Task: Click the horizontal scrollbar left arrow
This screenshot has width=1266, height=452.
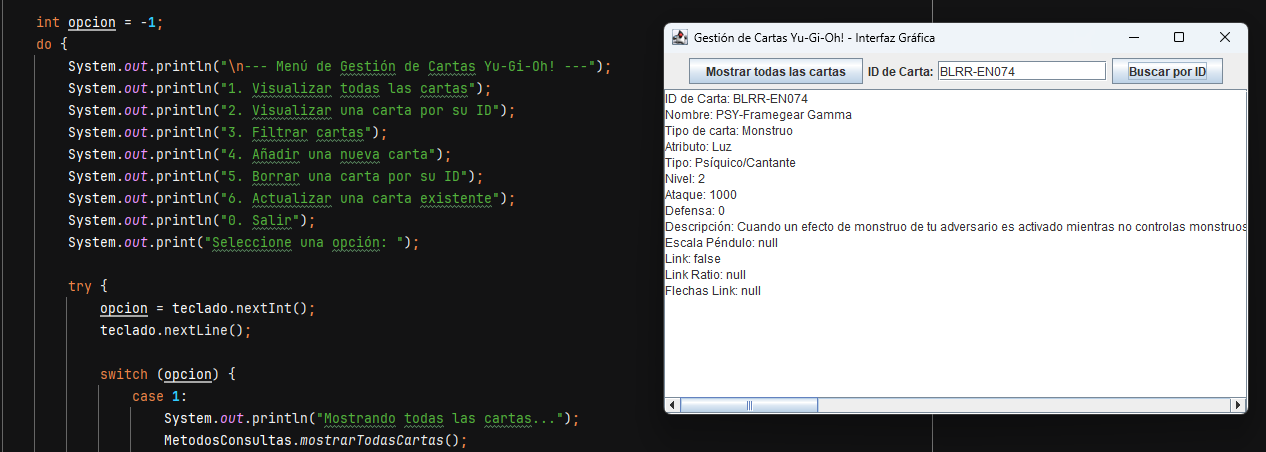Action: pos(673,405)
